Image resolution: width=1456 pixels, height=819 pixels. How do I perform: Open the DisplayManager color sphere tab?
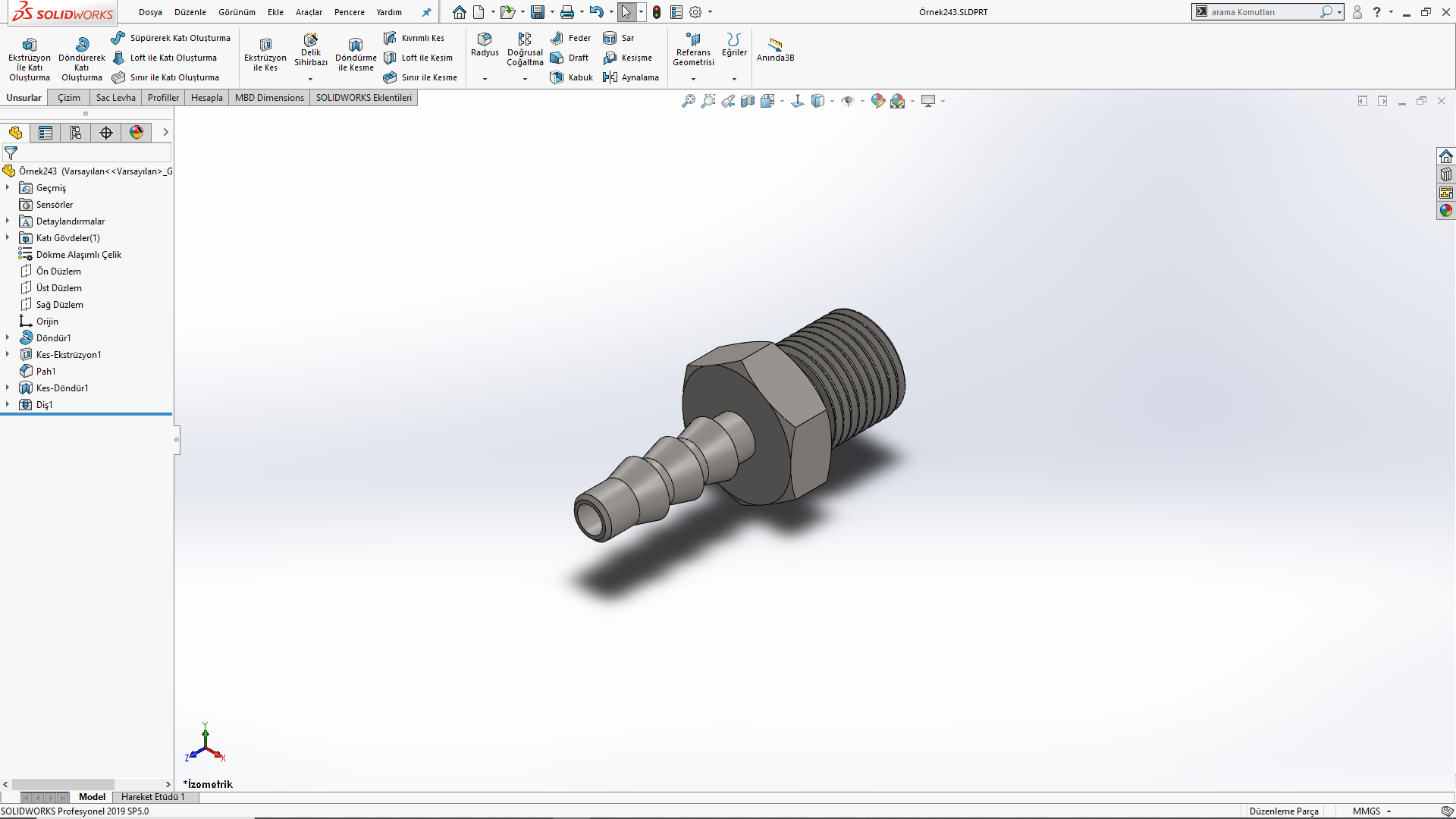[136, 133]
